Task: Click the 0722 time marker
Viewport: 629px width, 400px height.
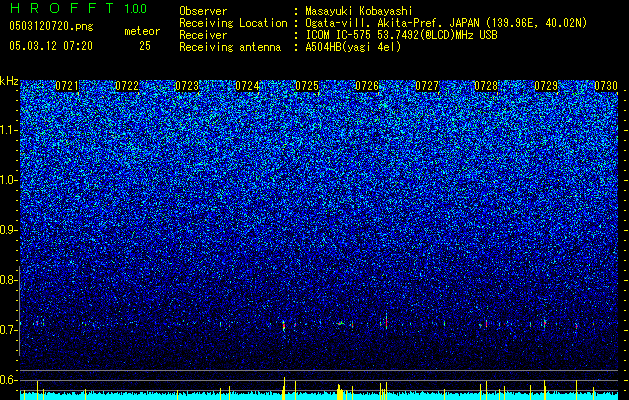Action: (127, 86)
